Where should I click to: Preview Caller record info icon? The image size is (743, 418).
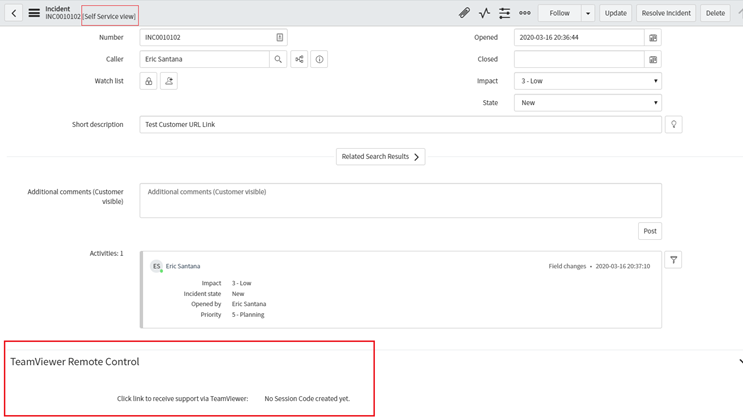(319, 59)
